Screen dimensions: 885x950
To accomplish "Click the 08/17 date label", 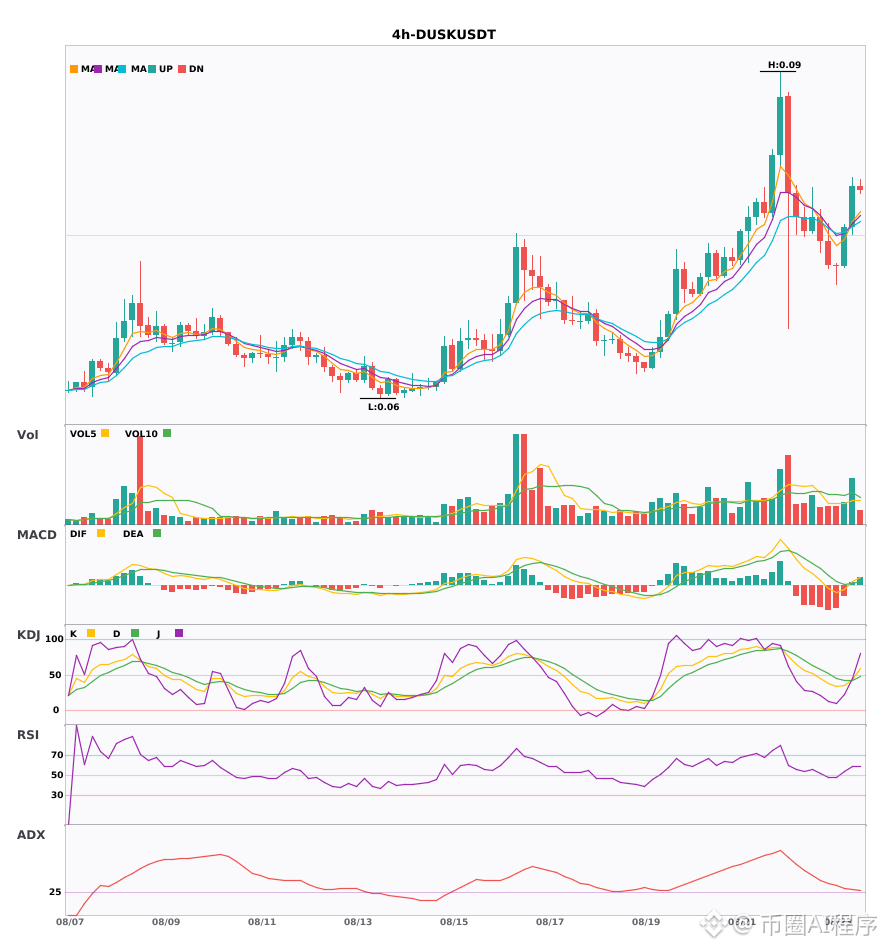I will tap(550, 922).
